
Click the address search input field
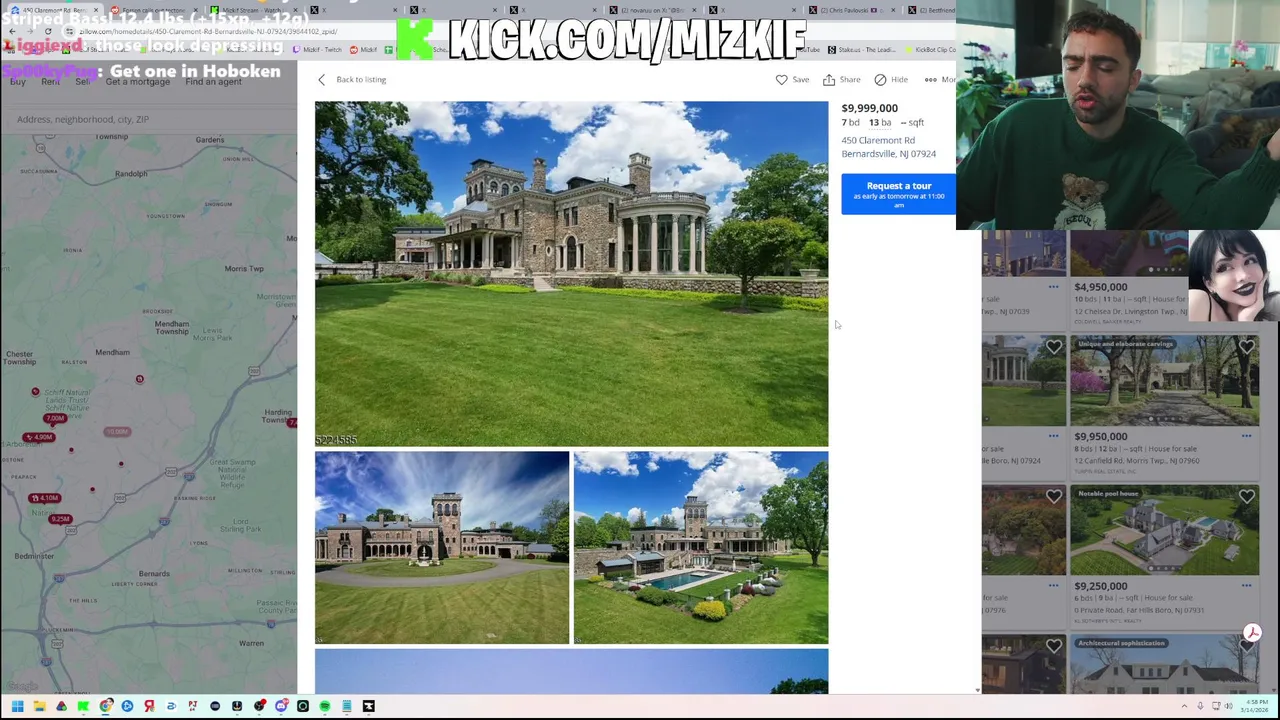[150, 119]
